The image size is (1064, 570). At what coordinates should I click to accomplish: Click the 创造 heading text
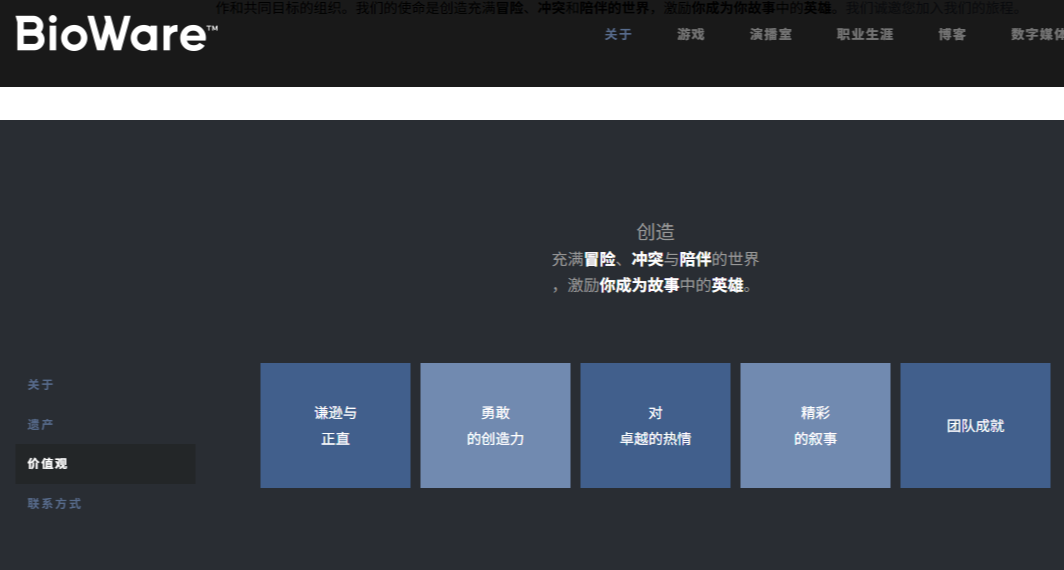(656, 232)
